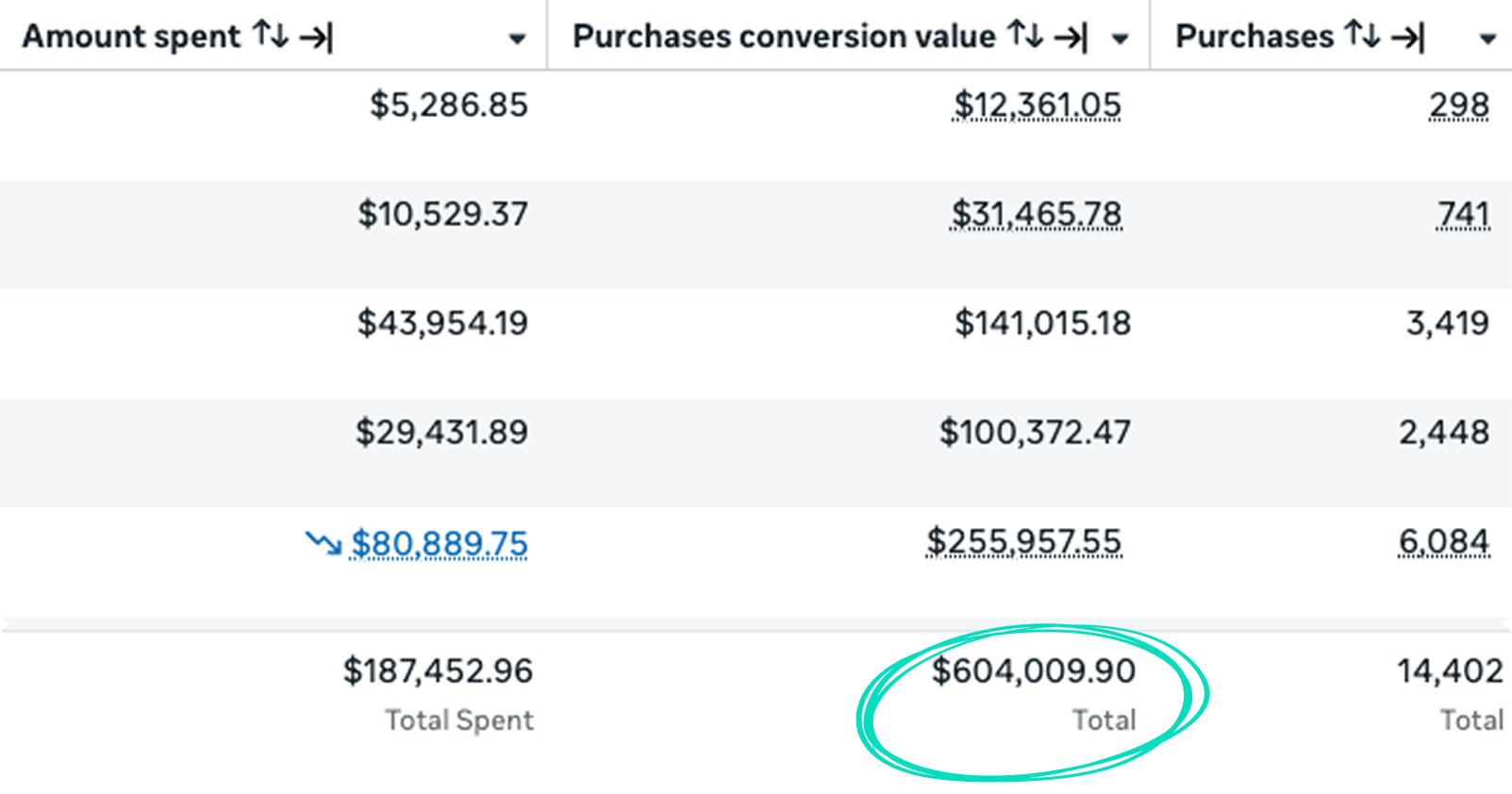Click the circled $604,009.90 total value
The width and height of the screenshot is (1512, 794).
click(1034, 672)
